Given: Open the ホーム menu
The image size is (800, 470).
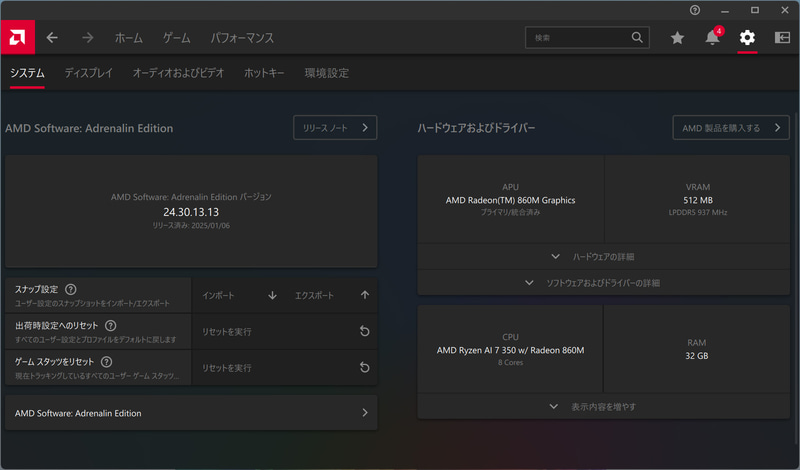Looking at the screenshot, I should pyautogui.click(x=129, y=38).
